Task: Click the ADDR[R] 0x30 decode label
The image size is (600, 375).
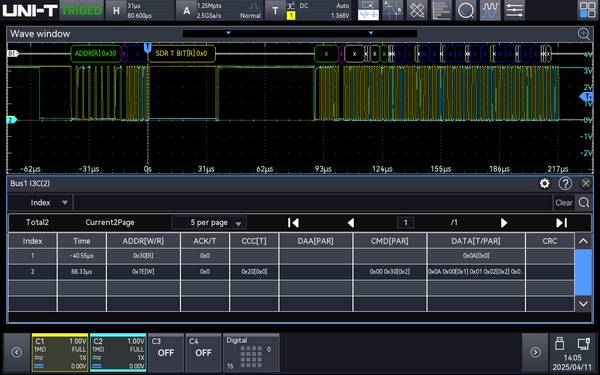Action: point(96,54)
